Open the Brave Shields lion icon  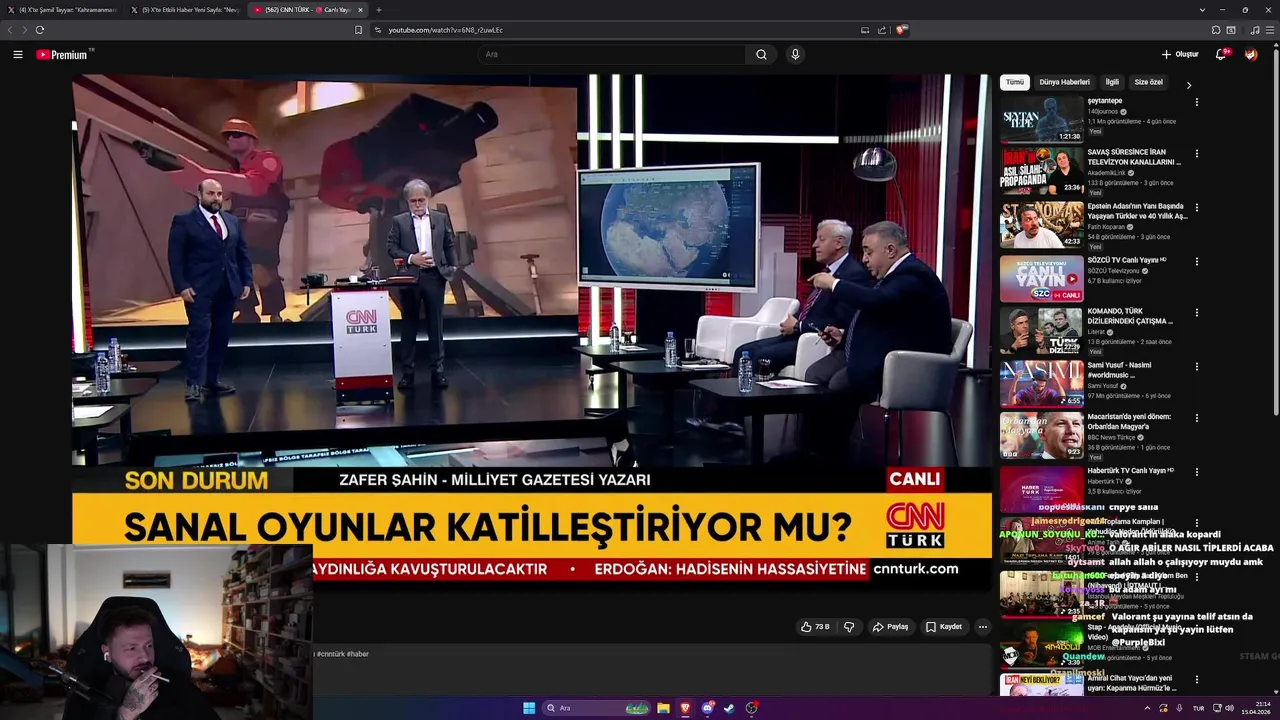coord(900,30)
